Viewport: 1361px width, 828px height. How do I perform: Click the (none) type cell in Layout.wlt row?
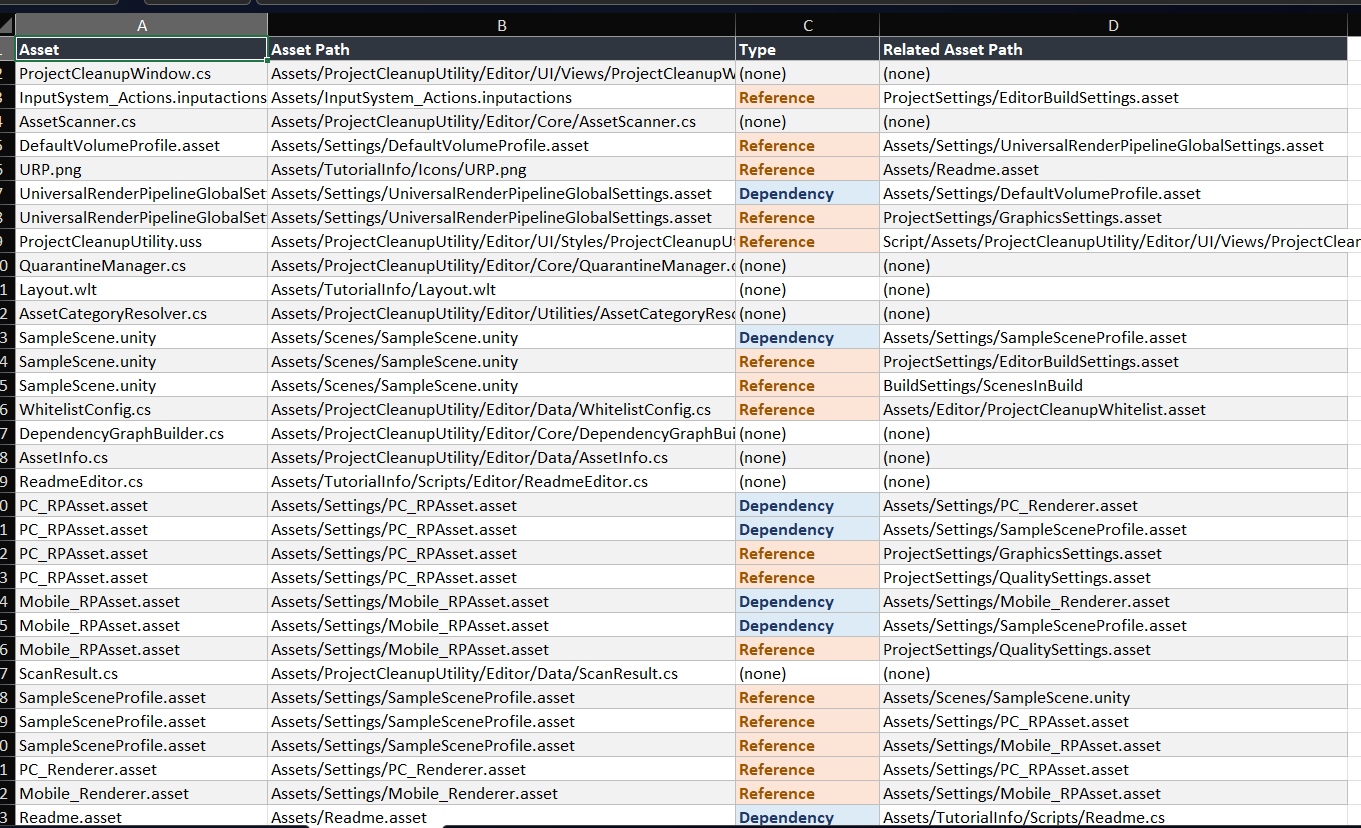point(808,289)
